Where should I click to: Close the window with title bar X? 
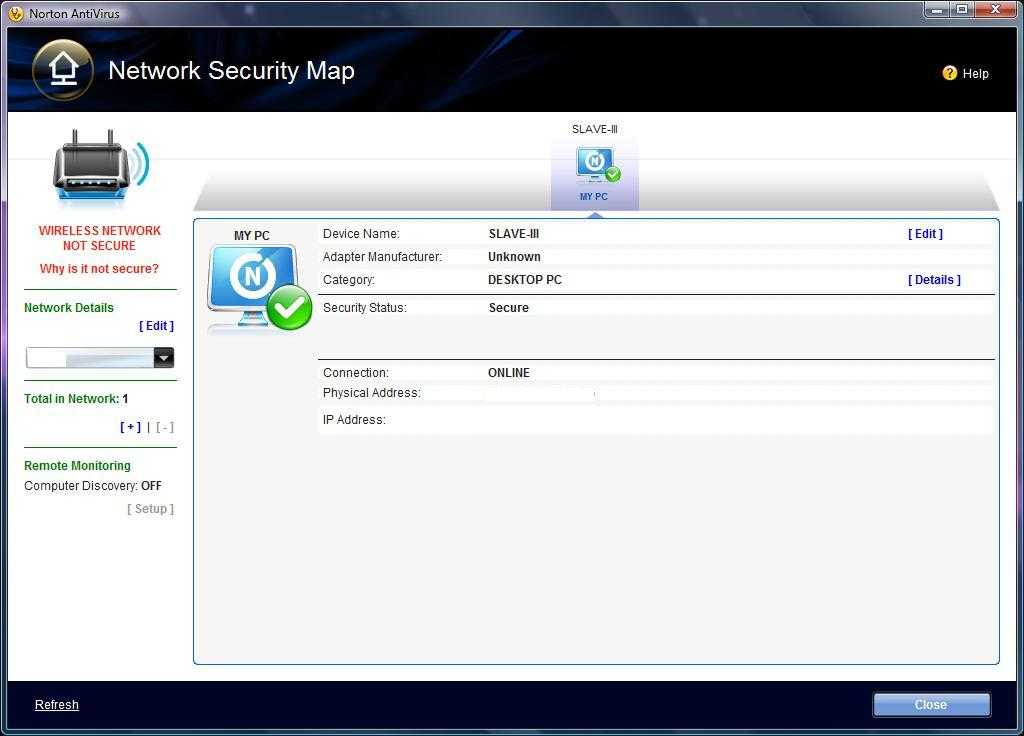(995, 10)
